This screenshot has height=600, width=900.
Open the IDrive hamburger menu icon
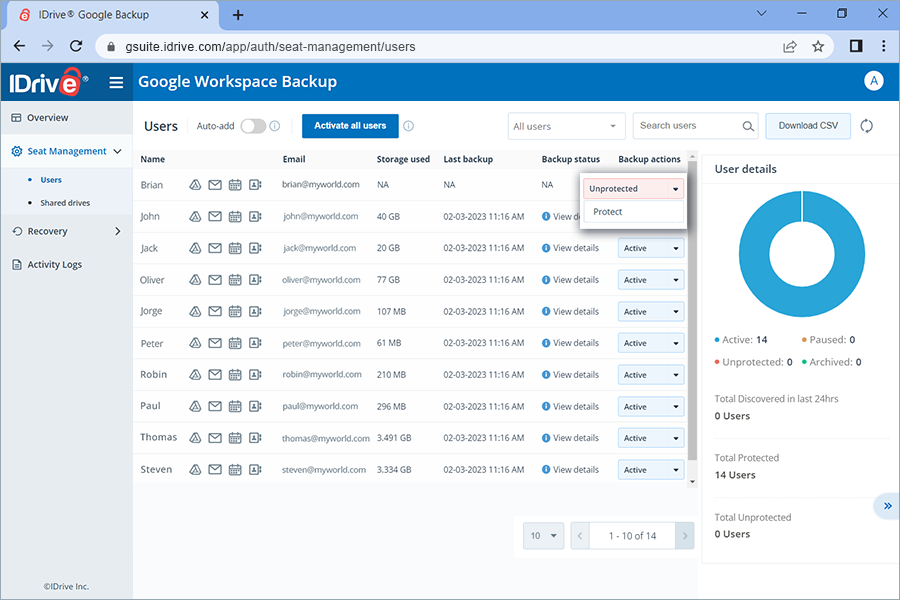tap(116, 82)
